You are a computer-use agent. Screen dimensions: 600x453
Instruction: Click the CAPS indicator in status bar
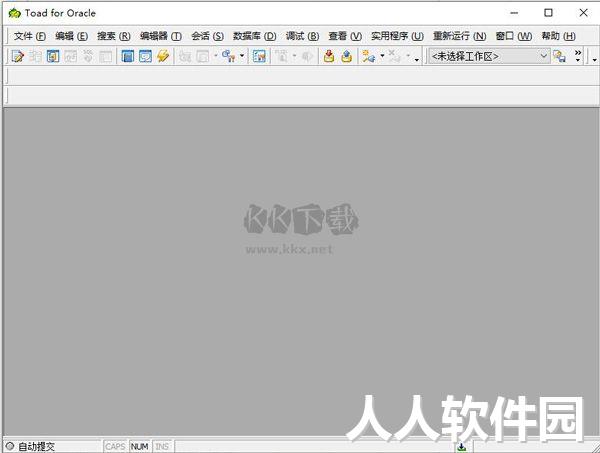click(x=115, y=446)
